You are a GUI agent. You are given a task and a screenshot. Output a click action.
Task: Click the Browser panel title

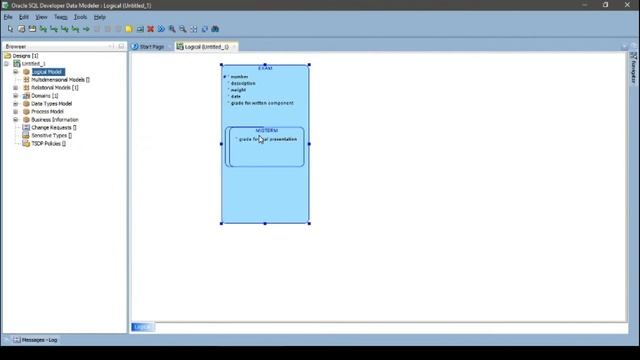16,47
